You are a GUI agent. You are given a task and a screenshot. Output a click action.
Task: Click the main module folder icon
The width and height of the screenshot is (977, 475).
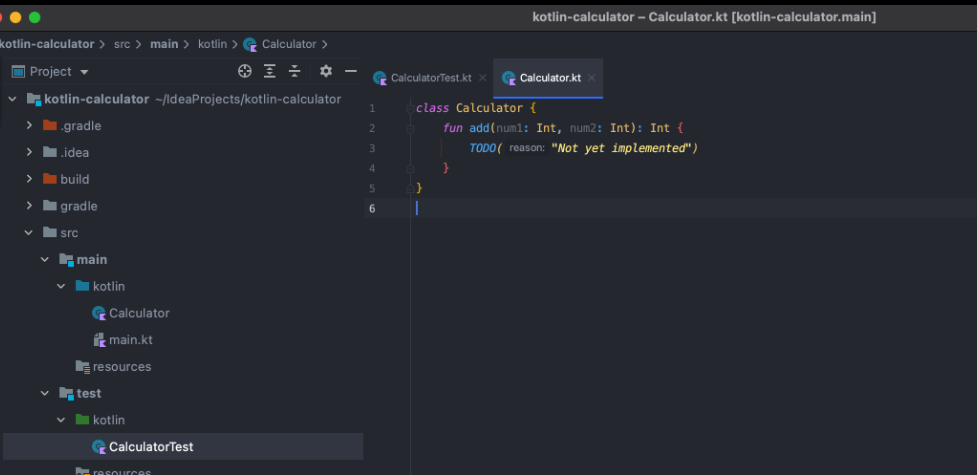click(x=66, y=260)
